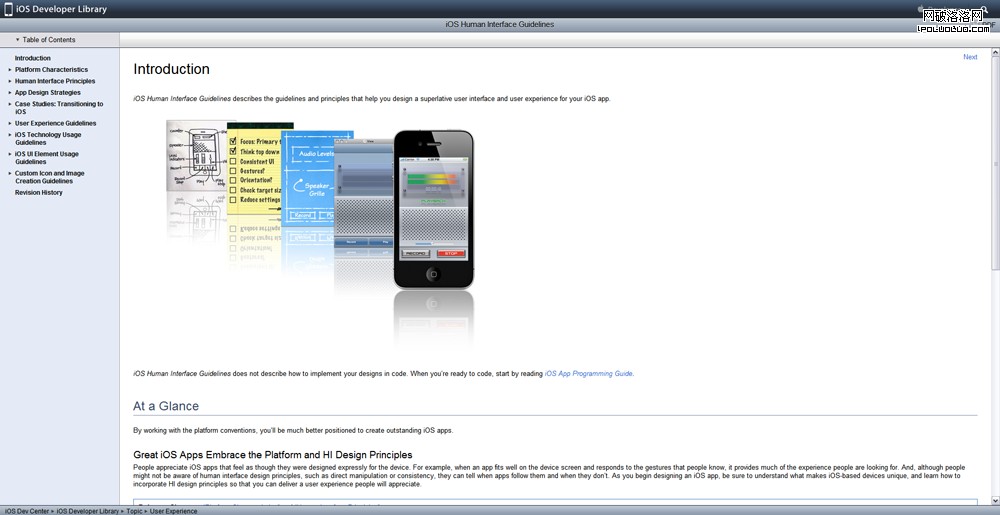Expand Custom Icon and Image Creation triangle
1000x515 pixels.
pos(10,173)
